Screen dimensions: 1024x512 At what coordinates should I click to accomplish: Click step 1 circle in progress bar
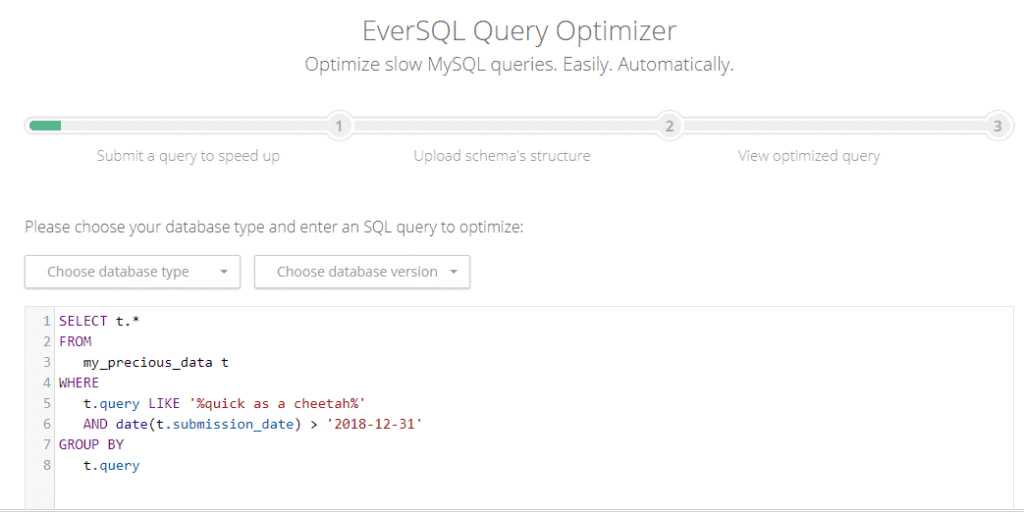(x=338, y=125)
